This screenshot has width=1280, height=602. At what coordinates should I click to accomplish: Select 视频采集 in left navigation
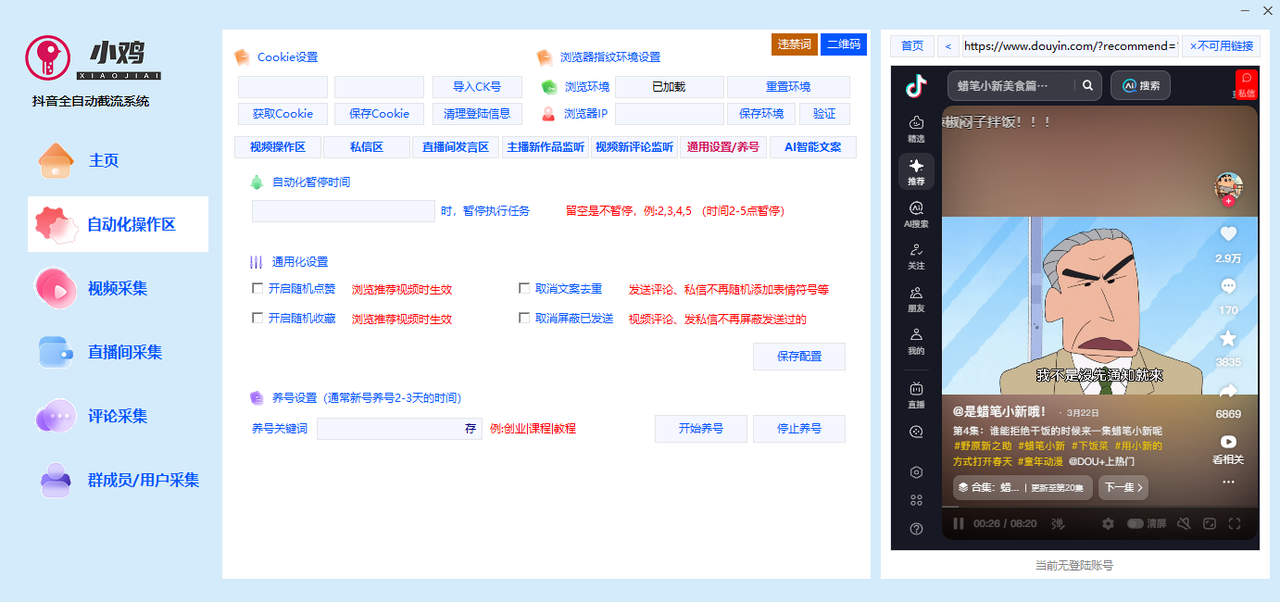pos(117,288)
